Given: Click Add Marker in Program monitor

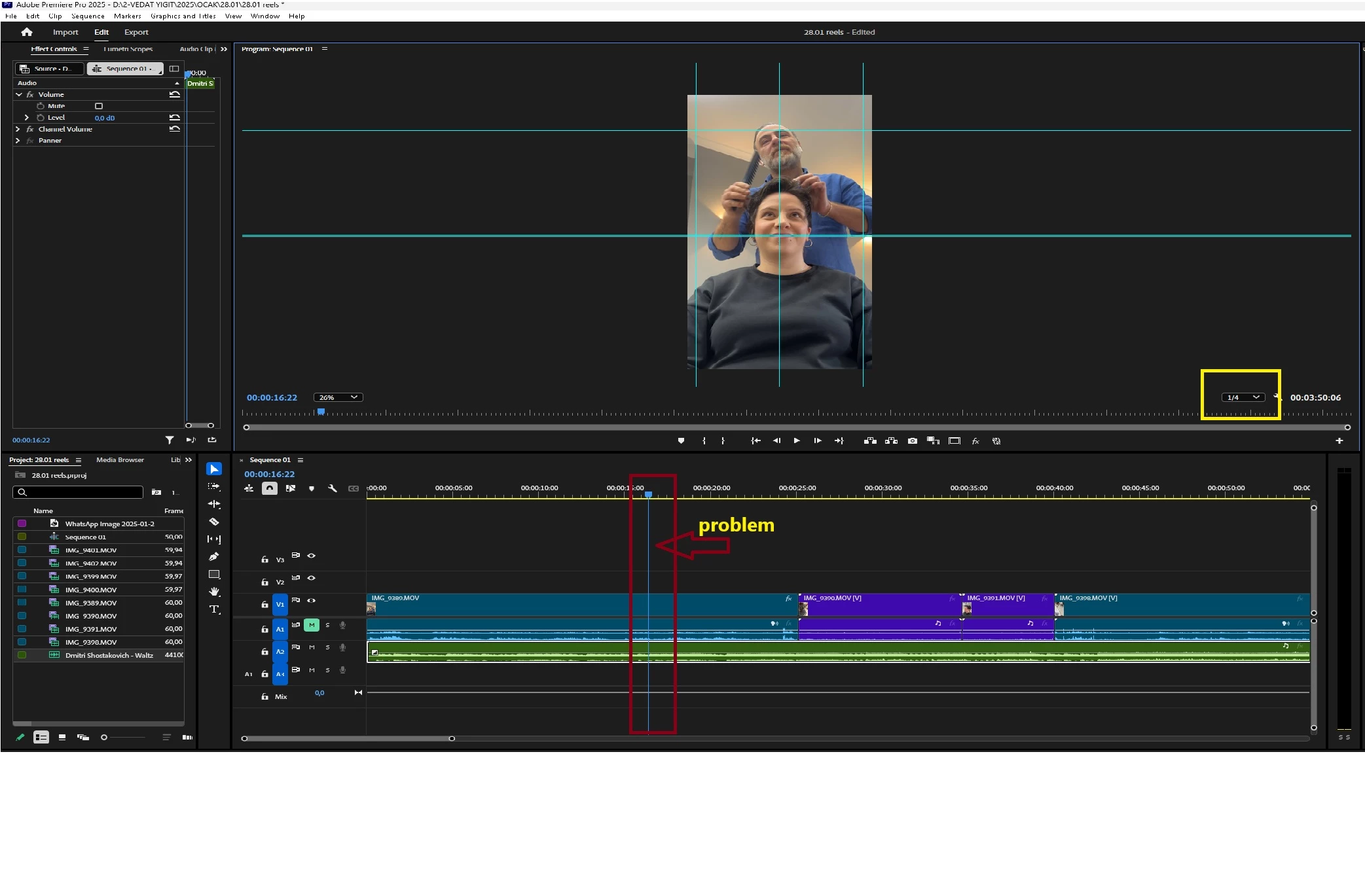Looking at the screenshot, I should 681,441.
